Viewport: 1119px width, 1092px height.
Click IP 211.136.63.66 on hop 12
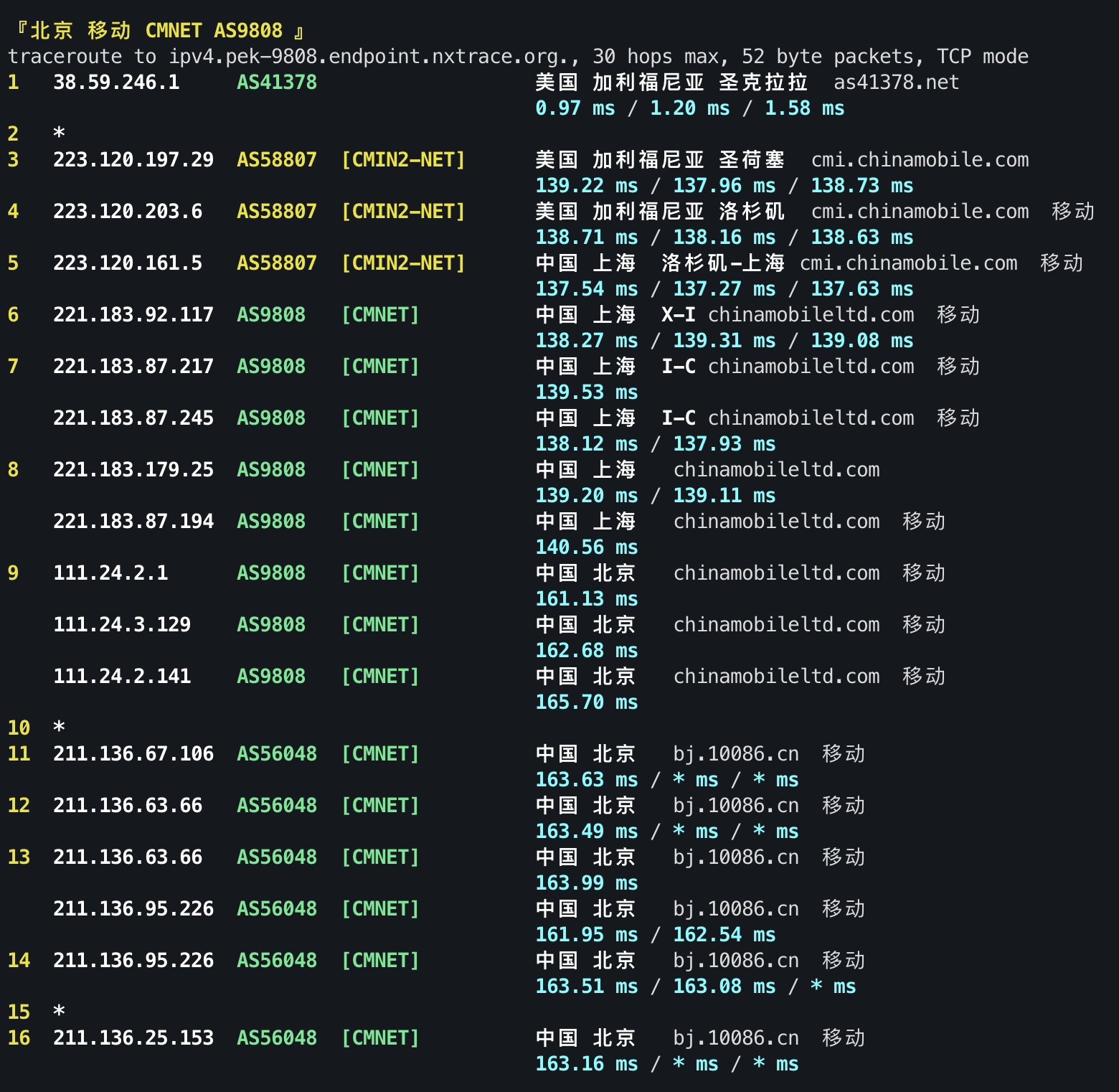coord(128,806)
